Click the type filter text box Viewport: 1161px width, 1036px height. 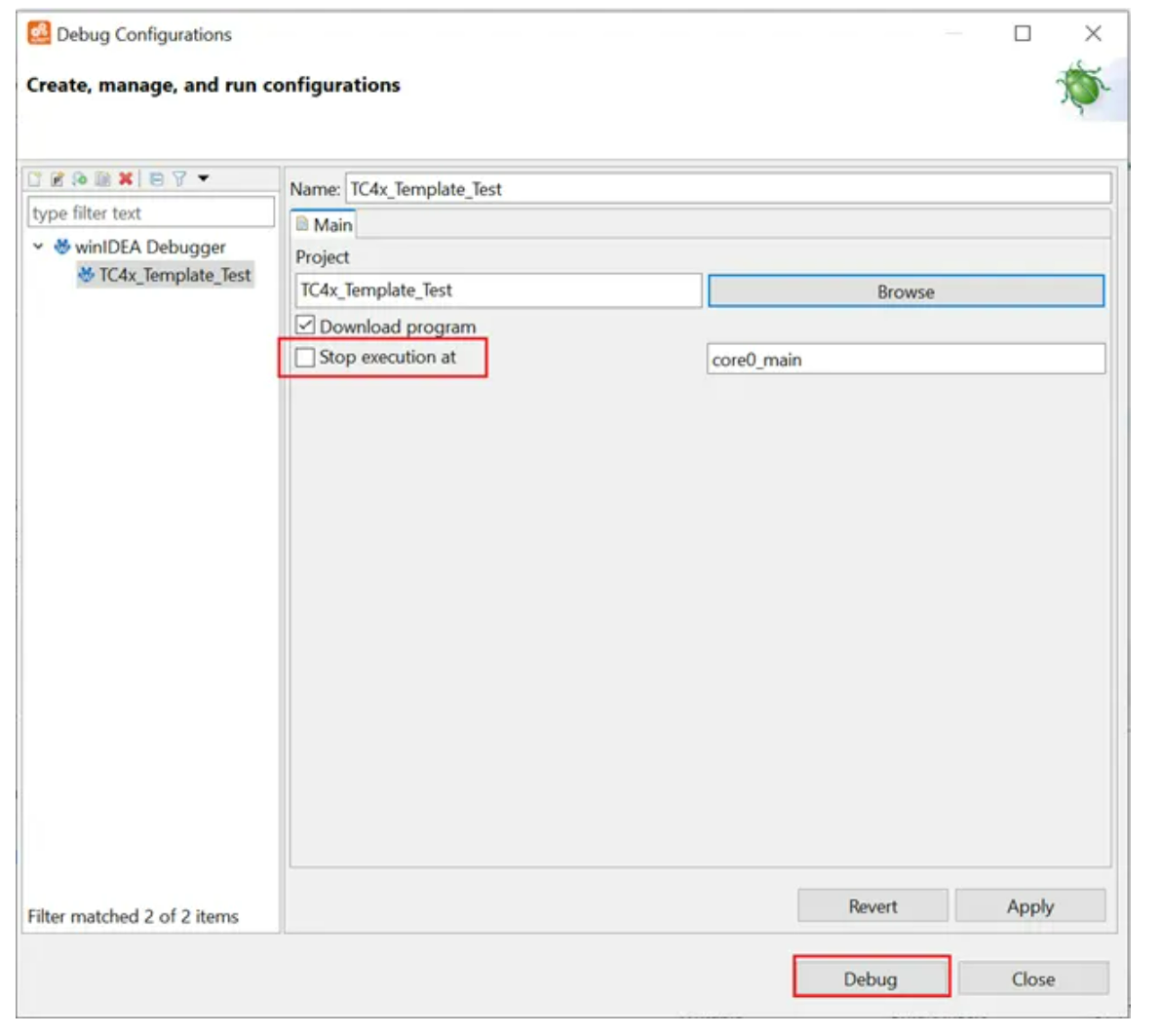(x=150, y=212)
